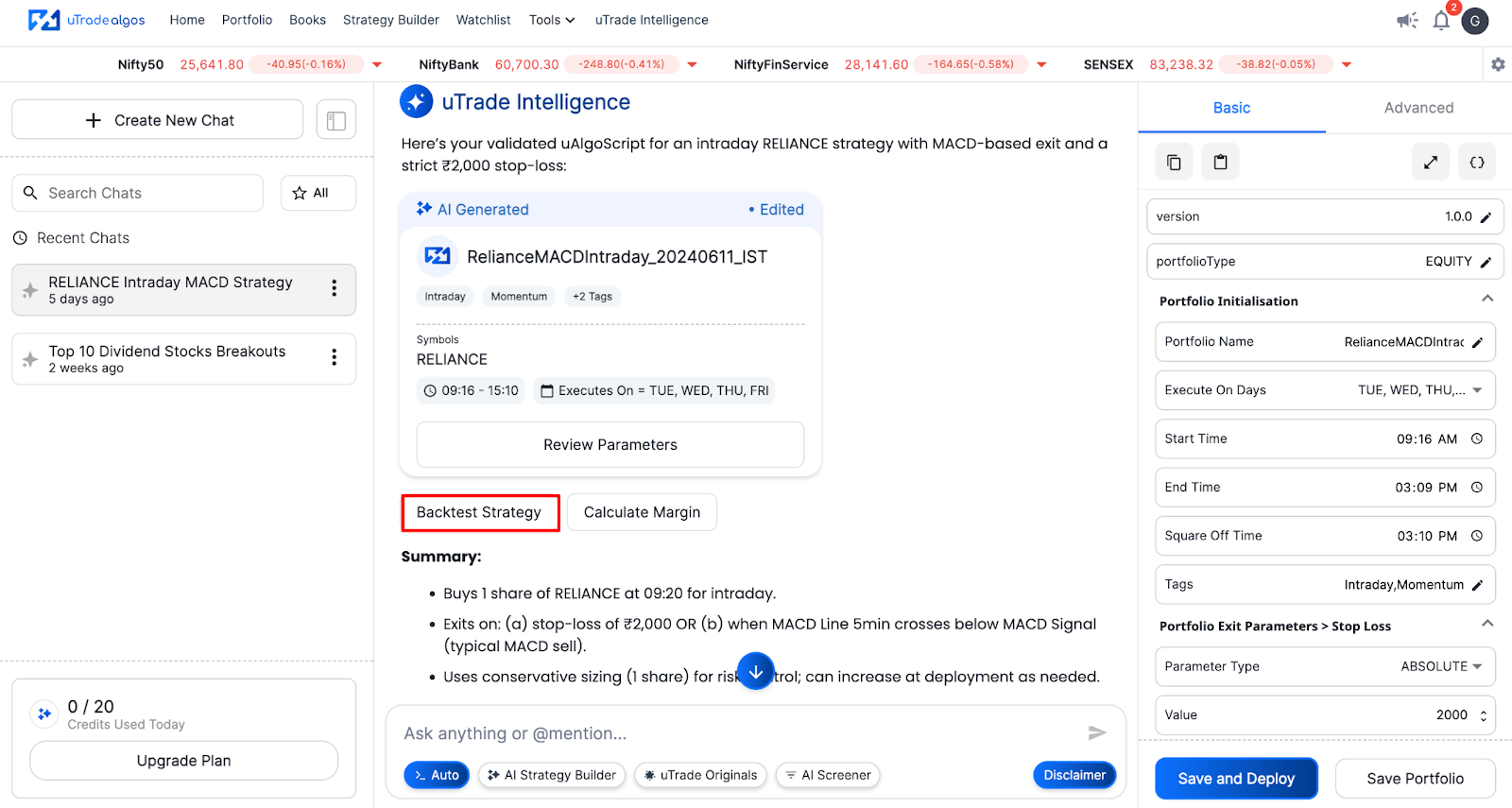Go to Home menu
Image resolution: width=1512 pixels, height=808 pixels.
pyautogui.click(x=187, y=20)
